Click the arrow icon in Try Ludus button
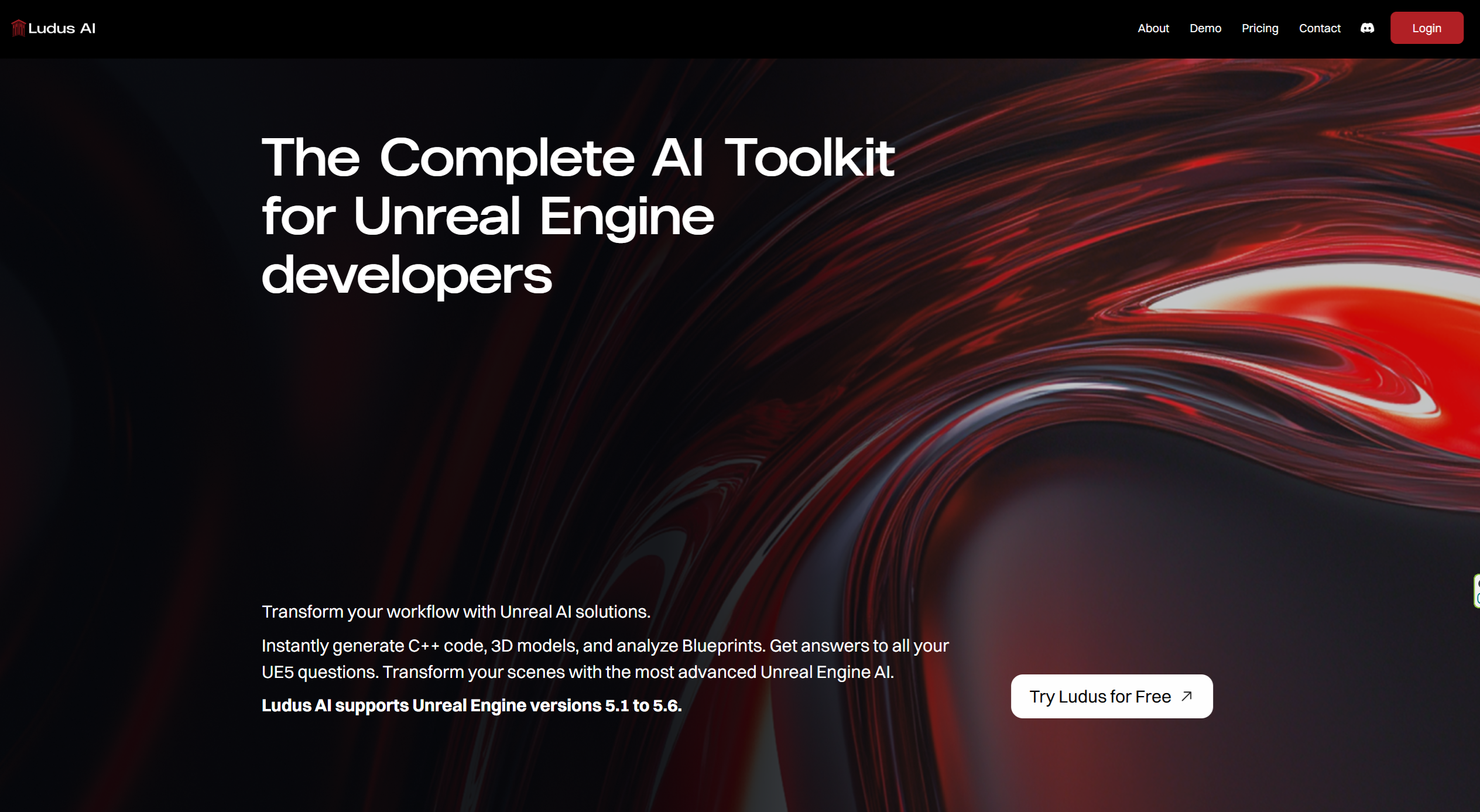 (1187, 696)
